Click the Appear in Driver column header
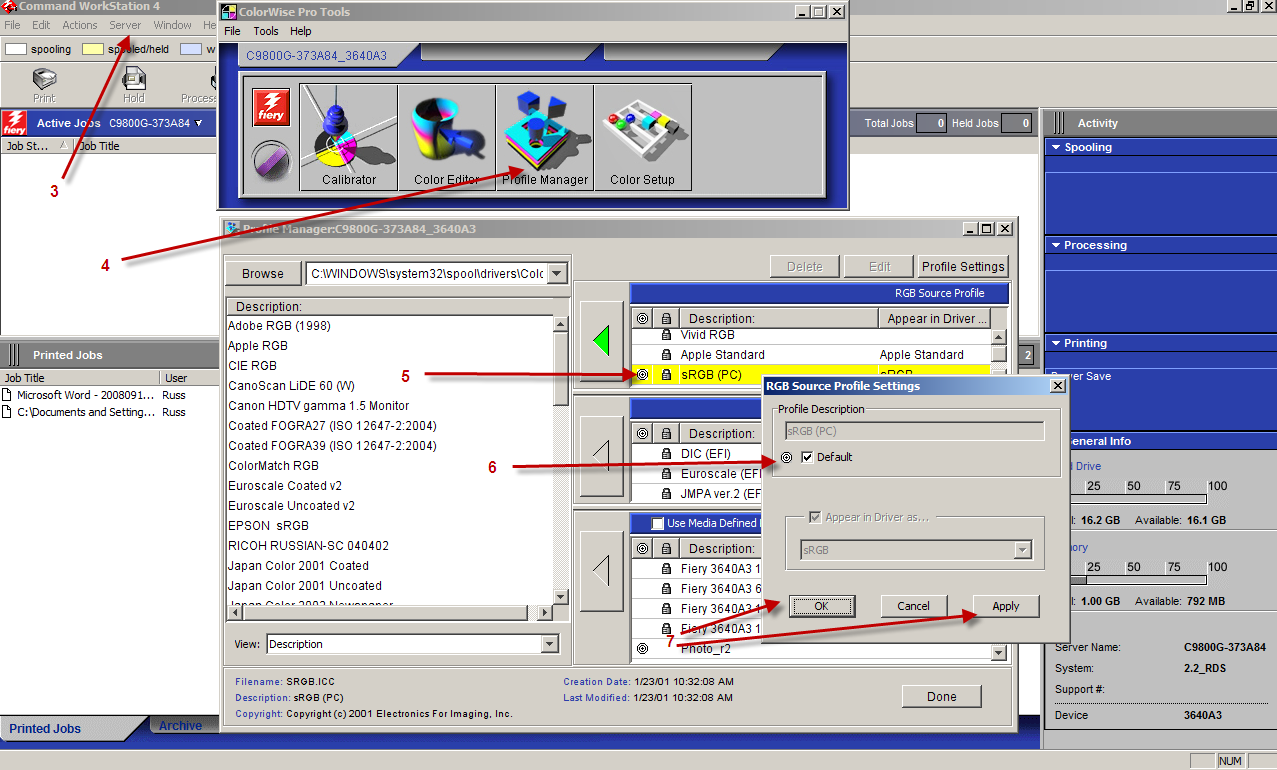Screen dimensions: 1277x770 pos(935,318)
